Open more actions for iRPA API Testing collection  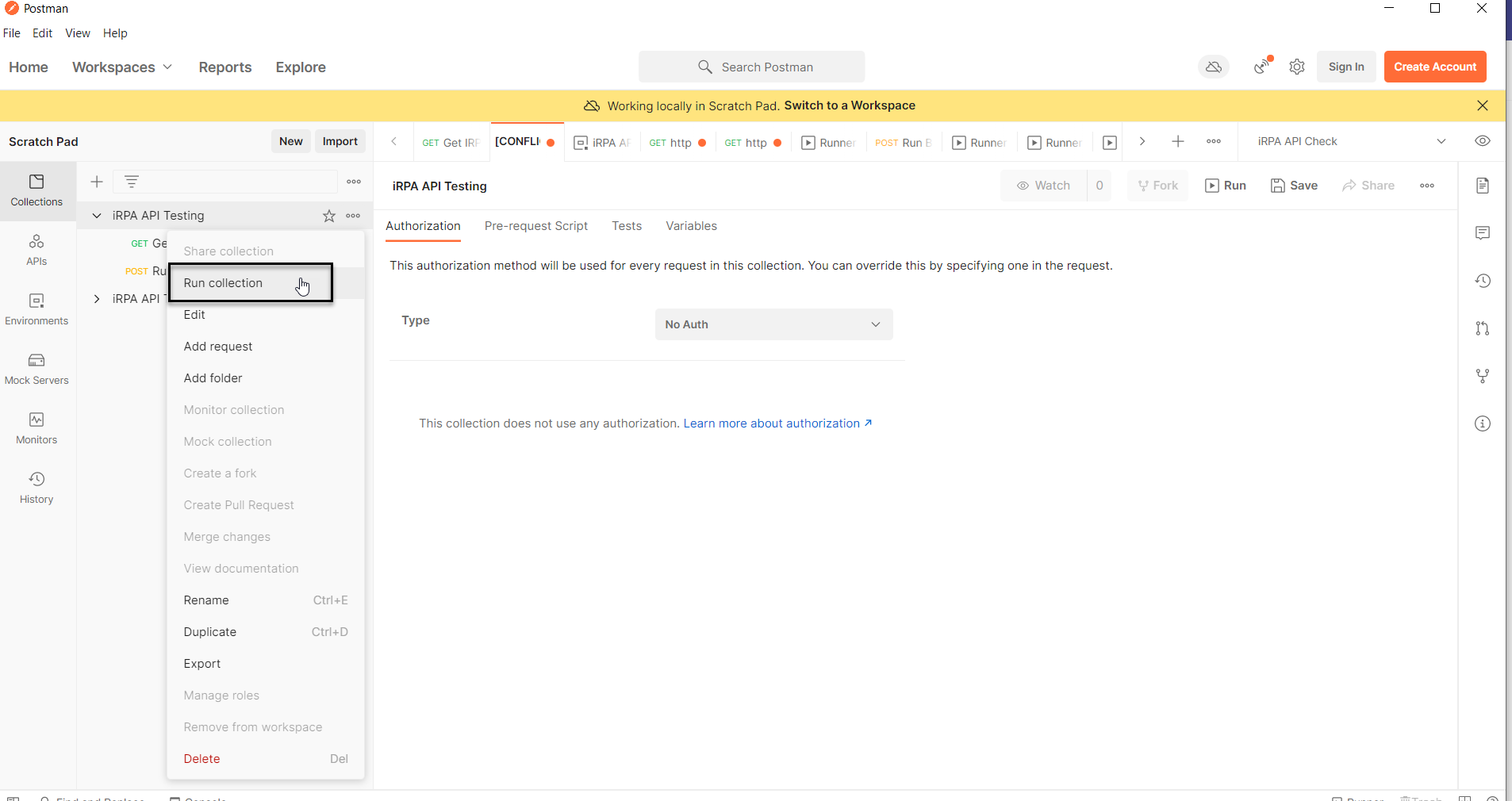tap(353, 216)
